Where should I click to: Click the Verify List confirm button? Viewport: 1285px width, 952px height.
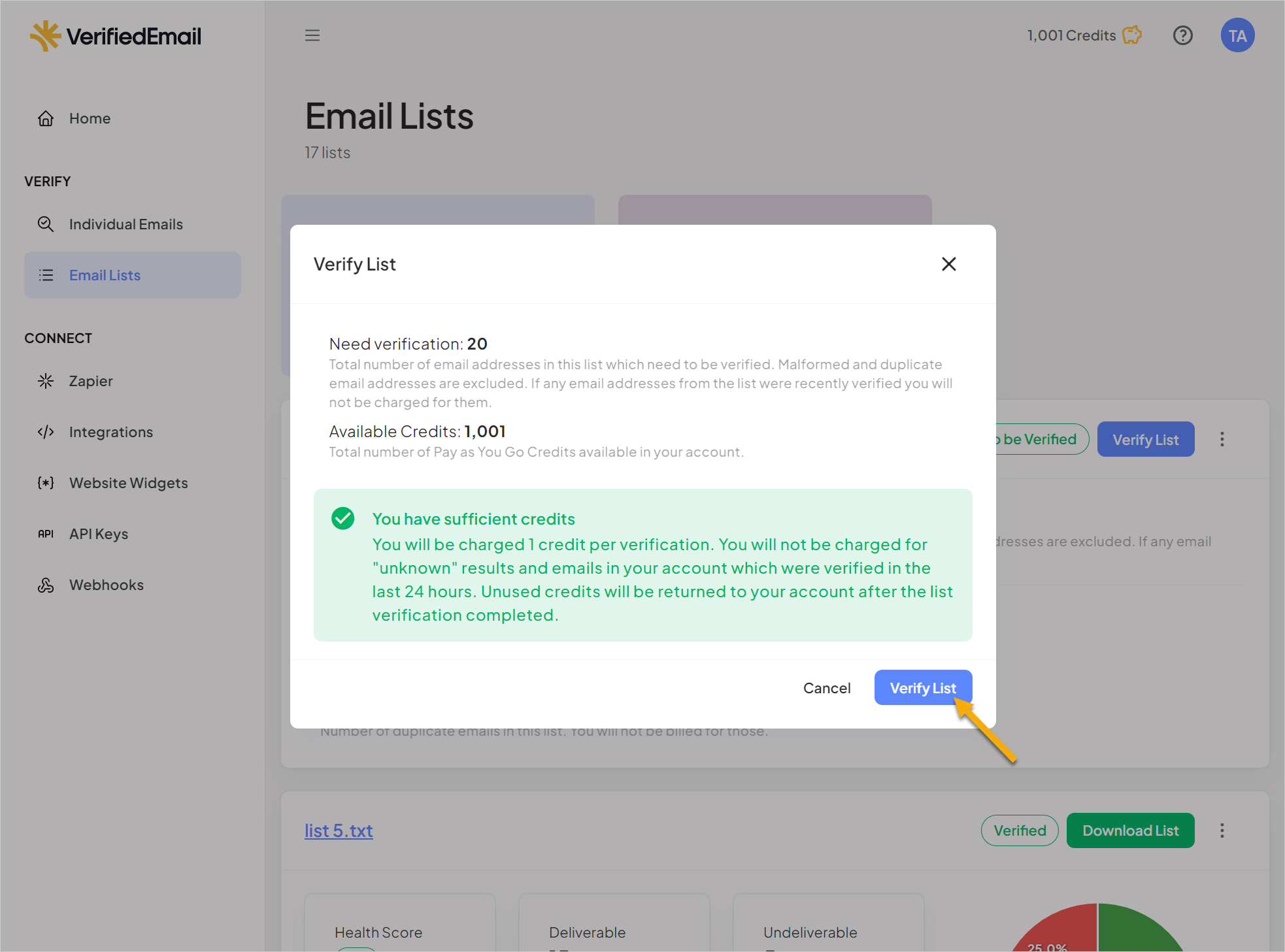pyautogui.click(x=921, y=686)
